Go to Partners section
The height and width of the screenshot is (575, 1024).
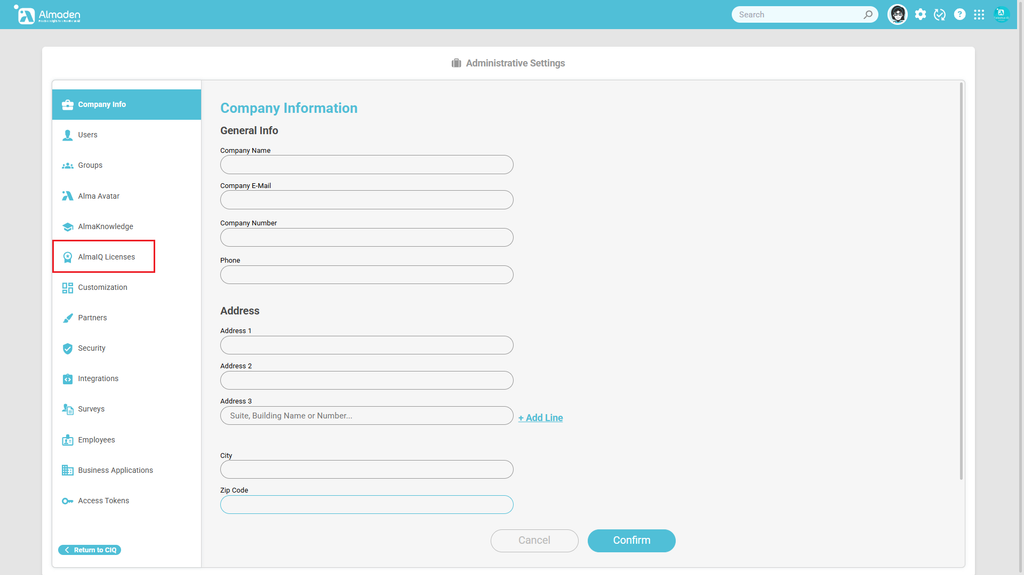[x=127, y=318]
